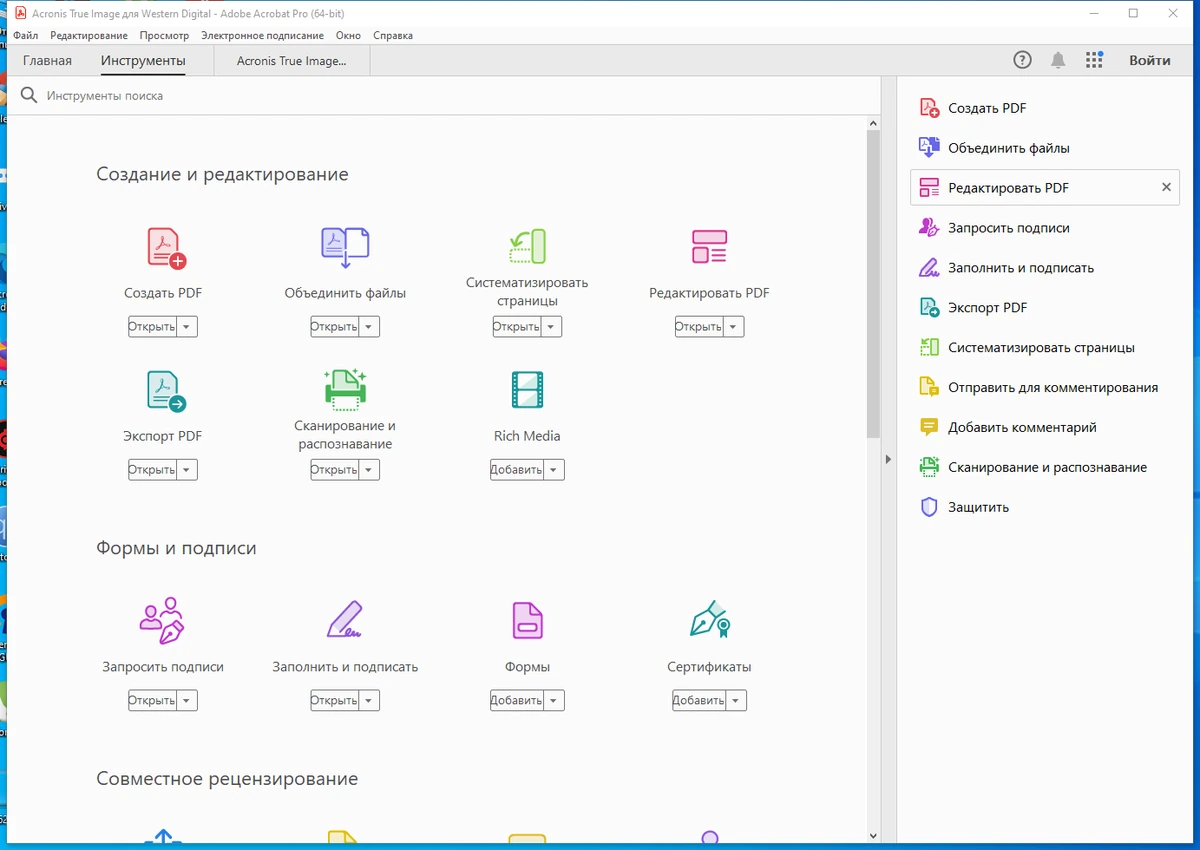Click the Сертификаты fountain pen icon

coord(709,620)
